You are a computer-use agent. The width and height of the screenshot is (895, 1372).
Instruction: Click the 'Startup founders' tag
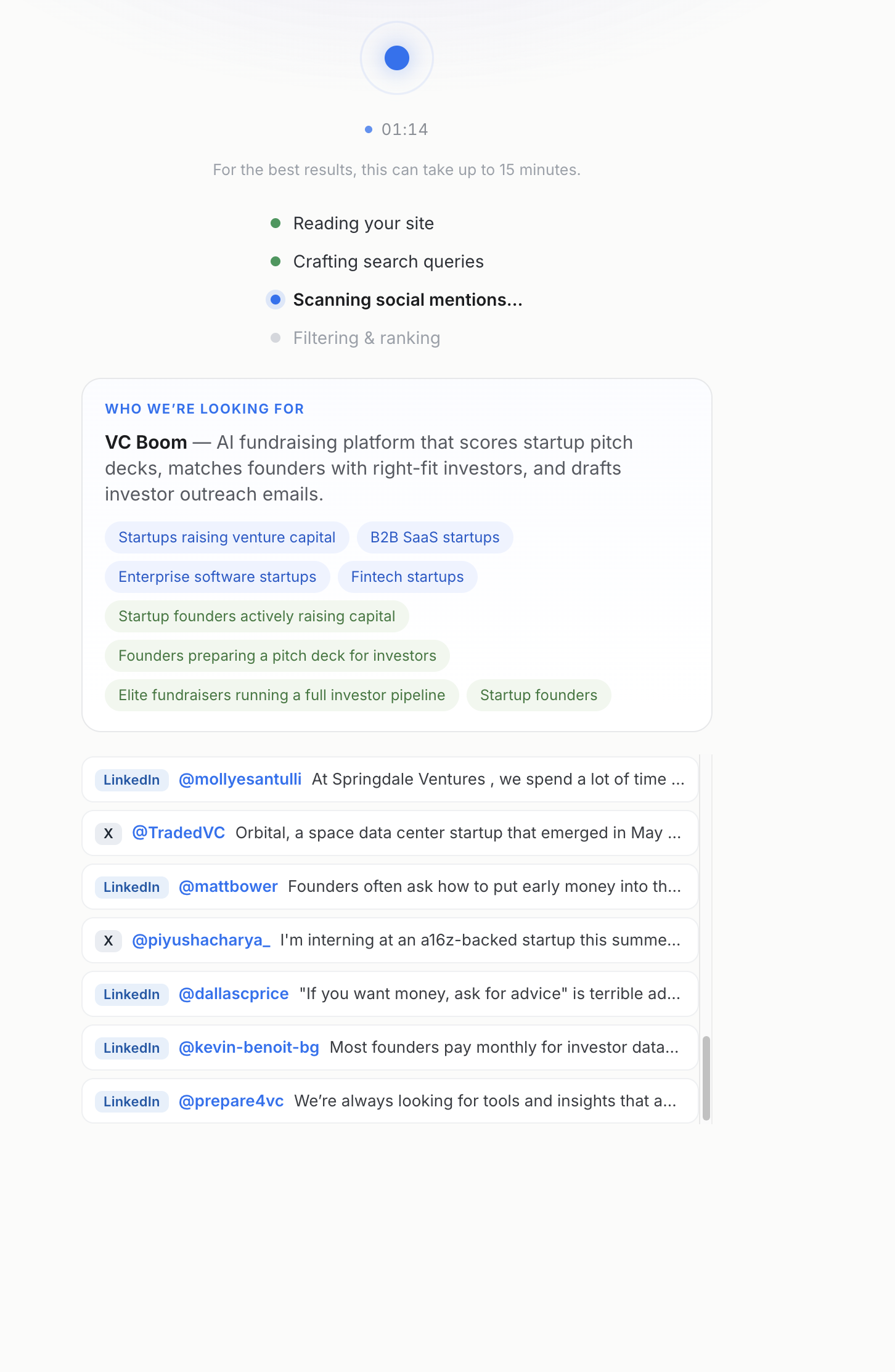click(539, 695)
